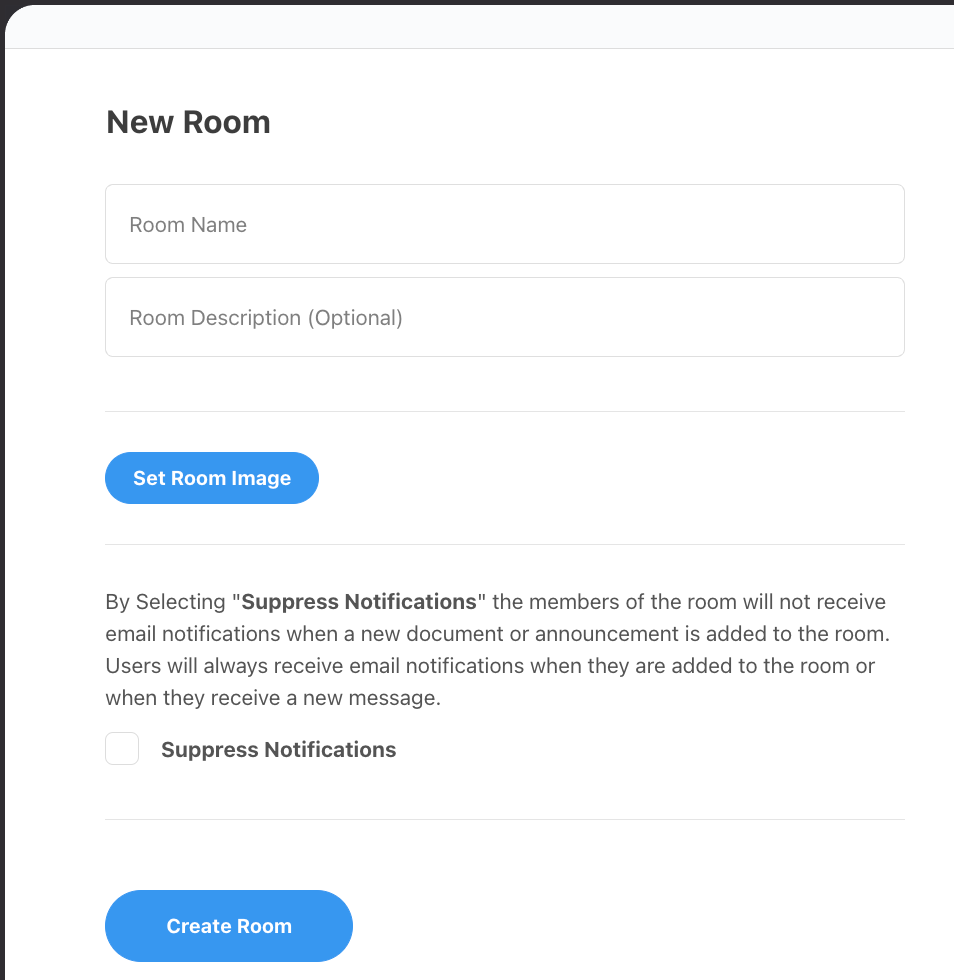This screenshot has height=980, width=954.
Task: Open the room image picker via Set Room Image
Action: 211,478
